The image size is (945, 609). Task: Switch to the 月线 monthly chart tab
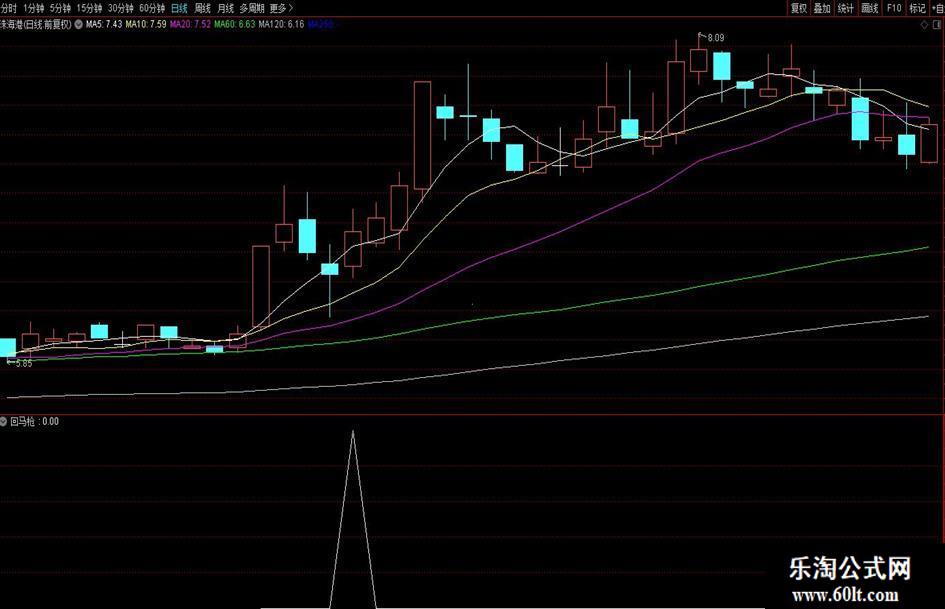[225, 8]
